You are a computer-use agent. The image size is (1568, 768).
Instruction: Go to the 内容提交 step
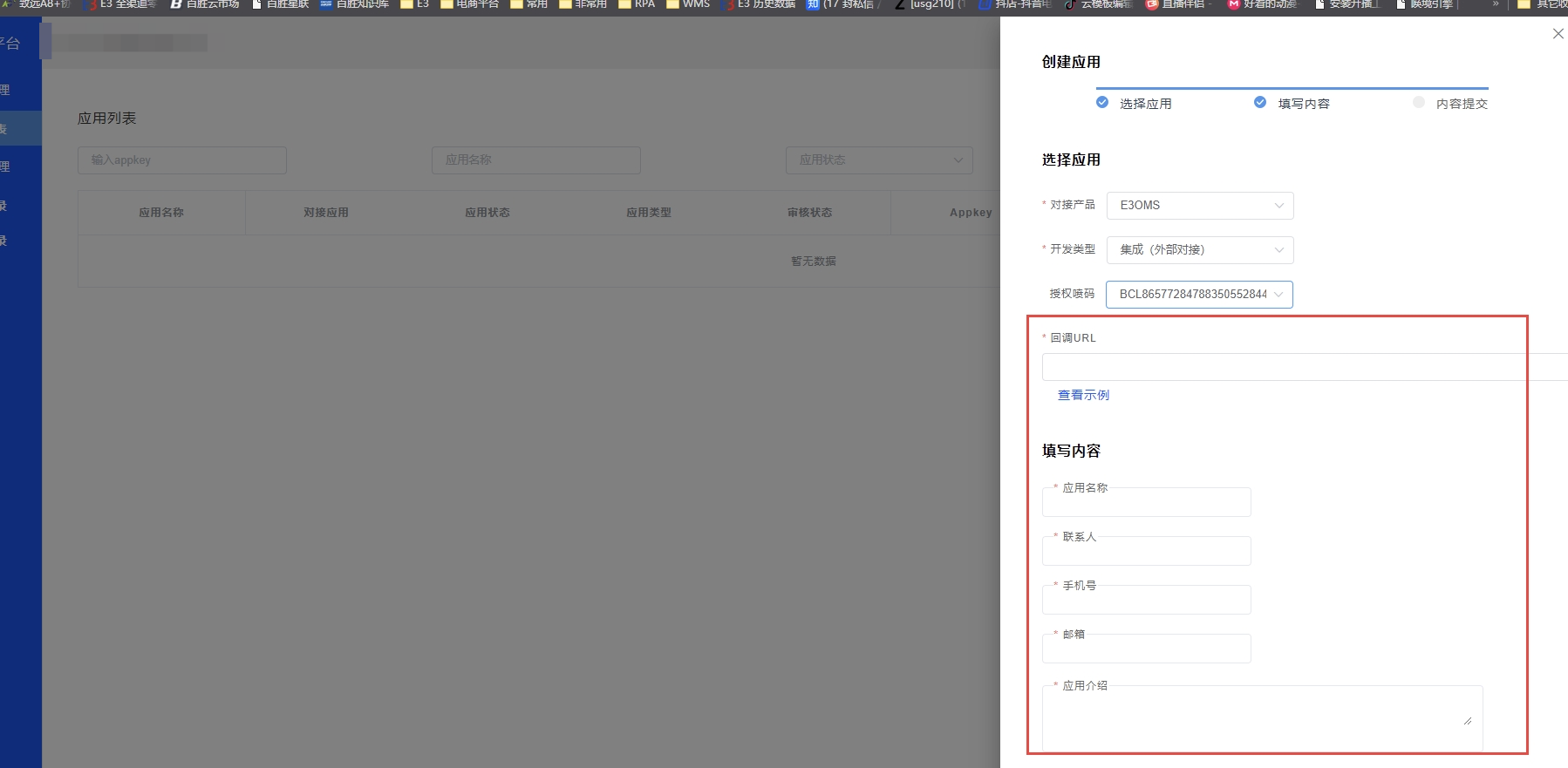[1450, 103]
